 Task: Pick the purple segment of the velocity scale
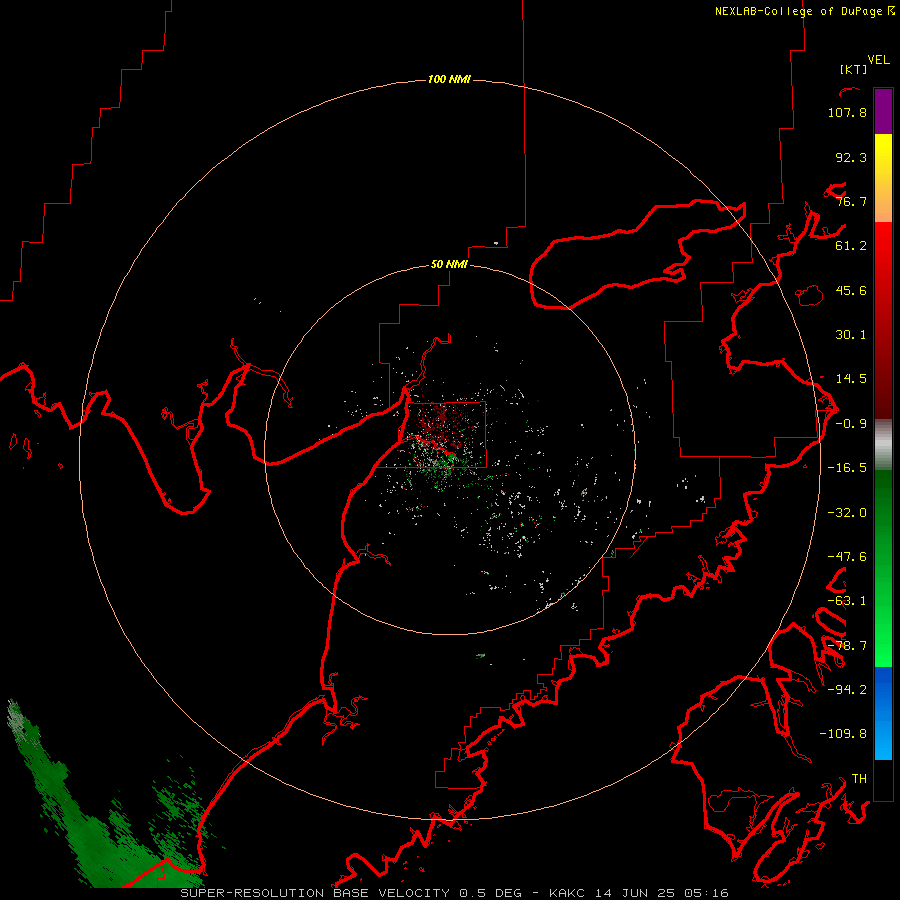click(x=883, y=111)
